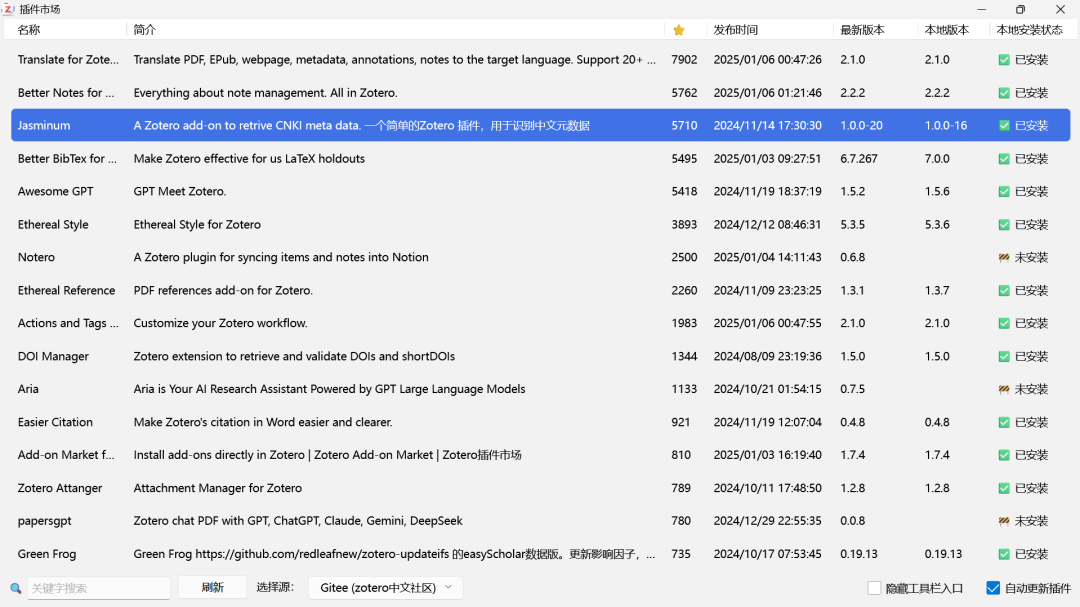Image resolution: width=1080 pixels, height=607 pixels.
Task: Disable the 自动更新插件 checkbox
Action: click(993, 588)
